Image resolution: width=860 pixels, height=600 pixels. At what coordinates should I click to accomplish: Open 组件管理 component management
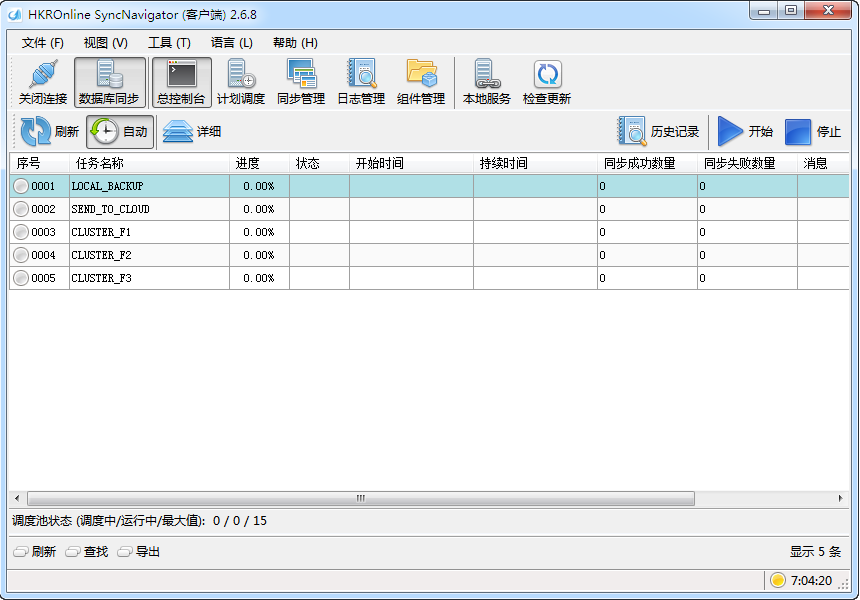[421, 82]
